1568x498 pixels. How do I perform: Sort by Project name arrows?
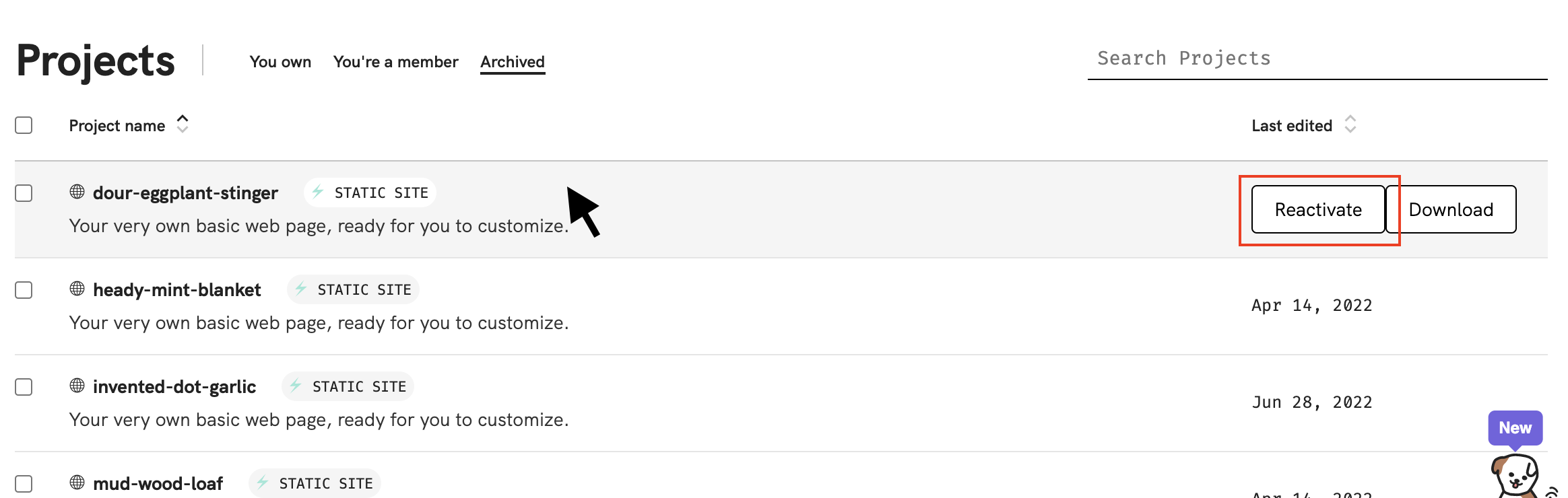click(x=183, y=124)
